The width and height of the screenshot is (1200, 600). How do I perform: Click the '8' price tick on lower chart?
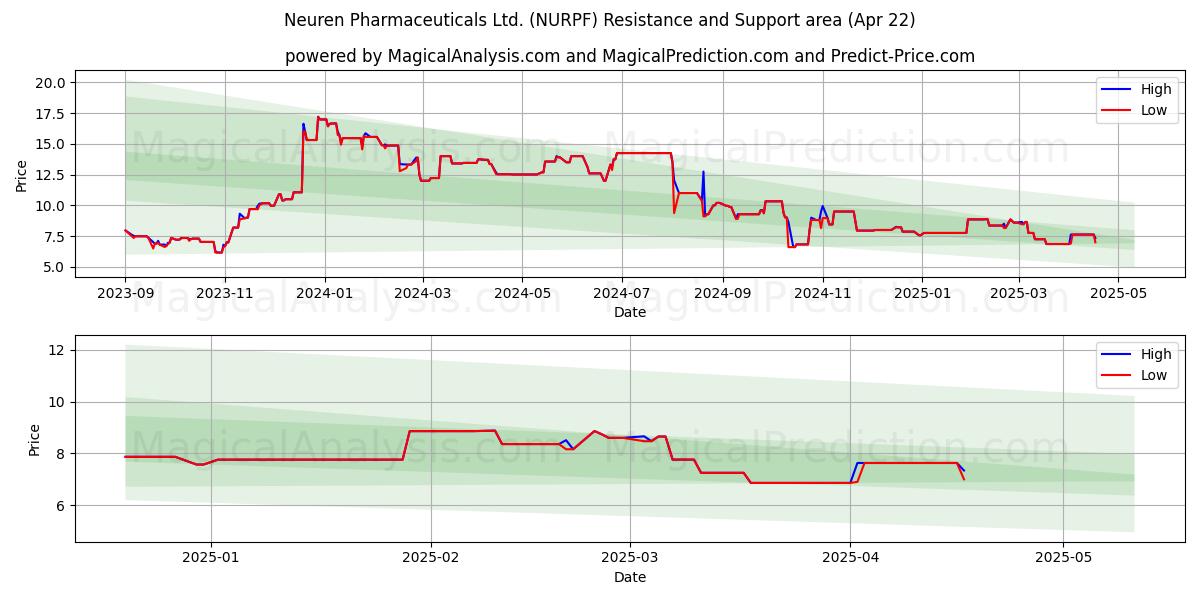(x=60, y=454)
